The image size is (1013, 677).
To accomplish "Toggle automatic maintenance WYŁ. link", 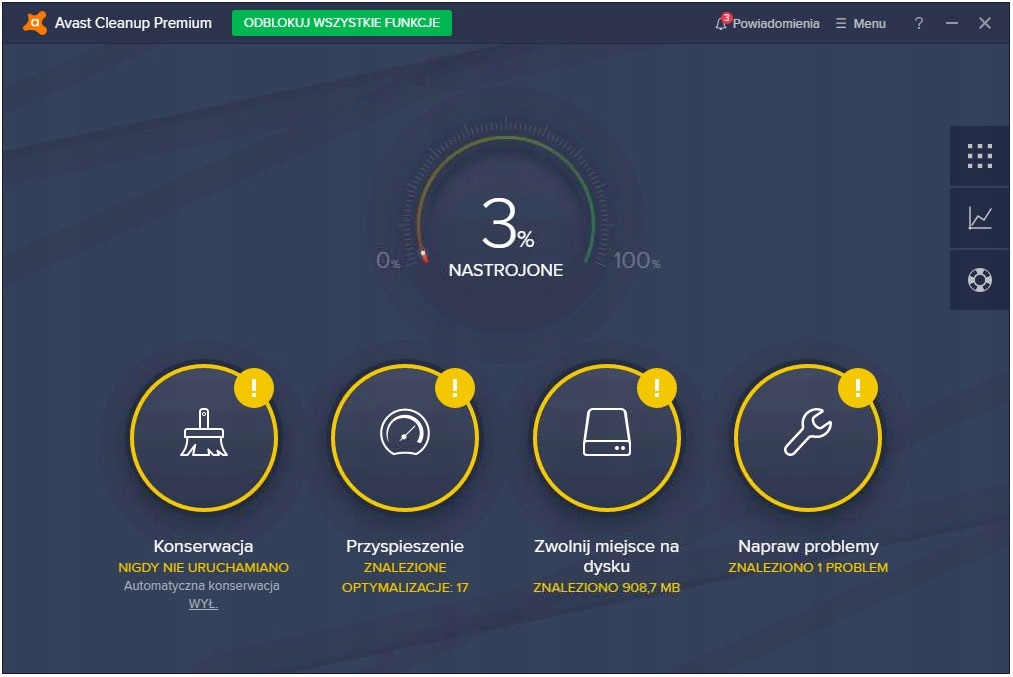I will pos(203,604).
